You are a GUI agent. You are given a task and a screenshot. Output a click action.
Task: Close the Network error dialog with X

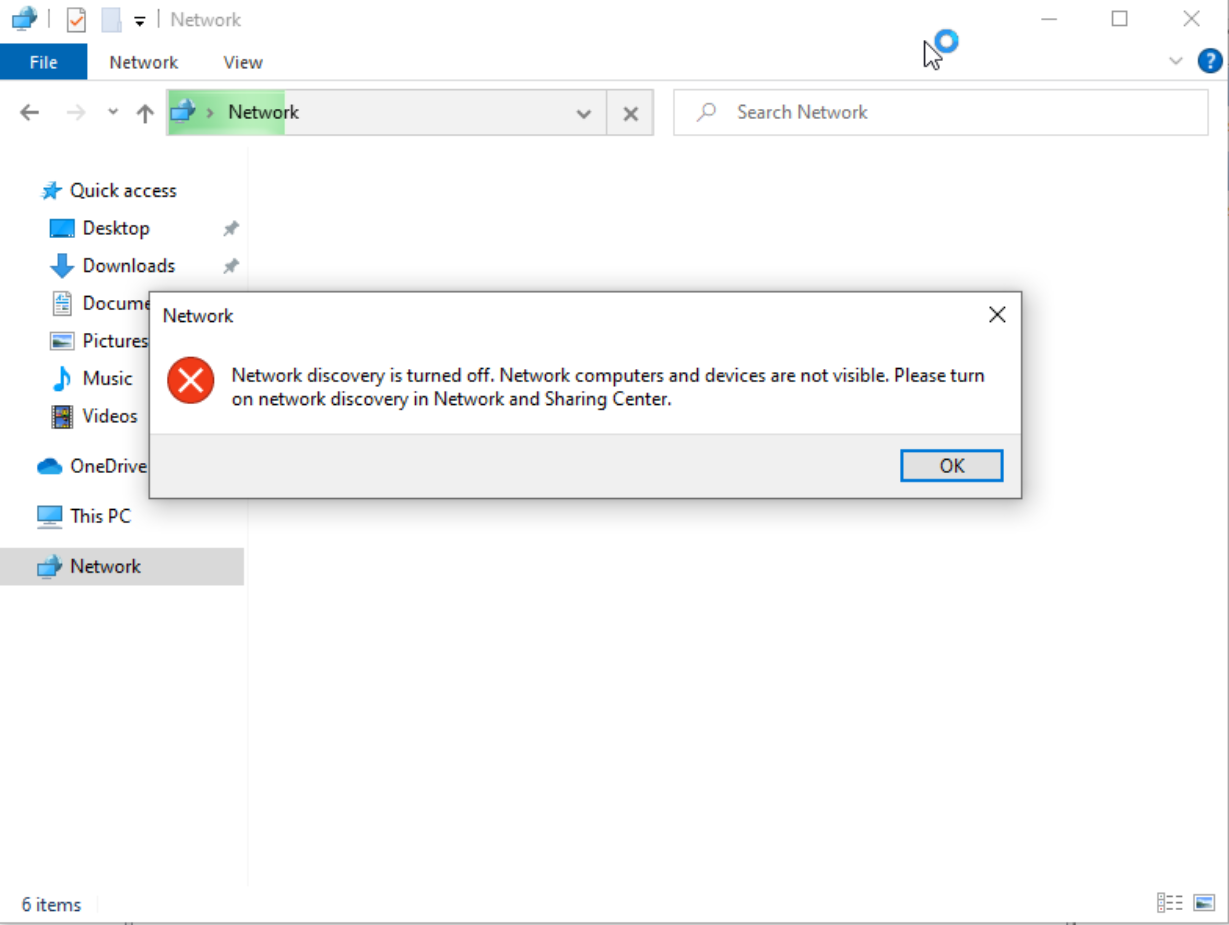tap(996, 315)
